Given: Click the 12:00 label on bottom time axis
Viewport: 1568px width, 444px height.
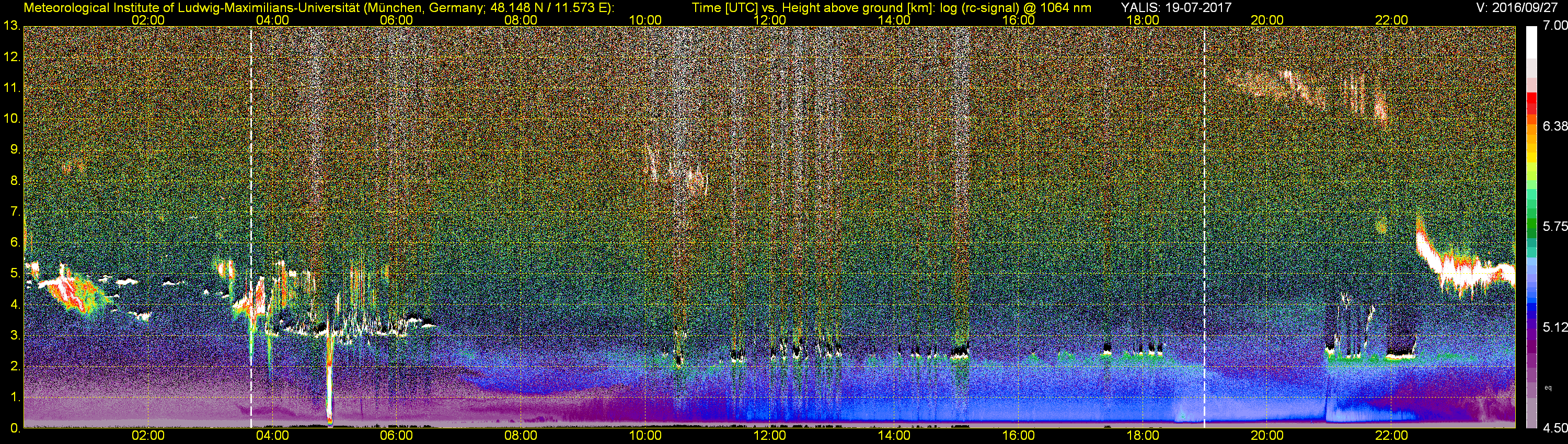Looking at the screenshot, I should click(769, 436).
